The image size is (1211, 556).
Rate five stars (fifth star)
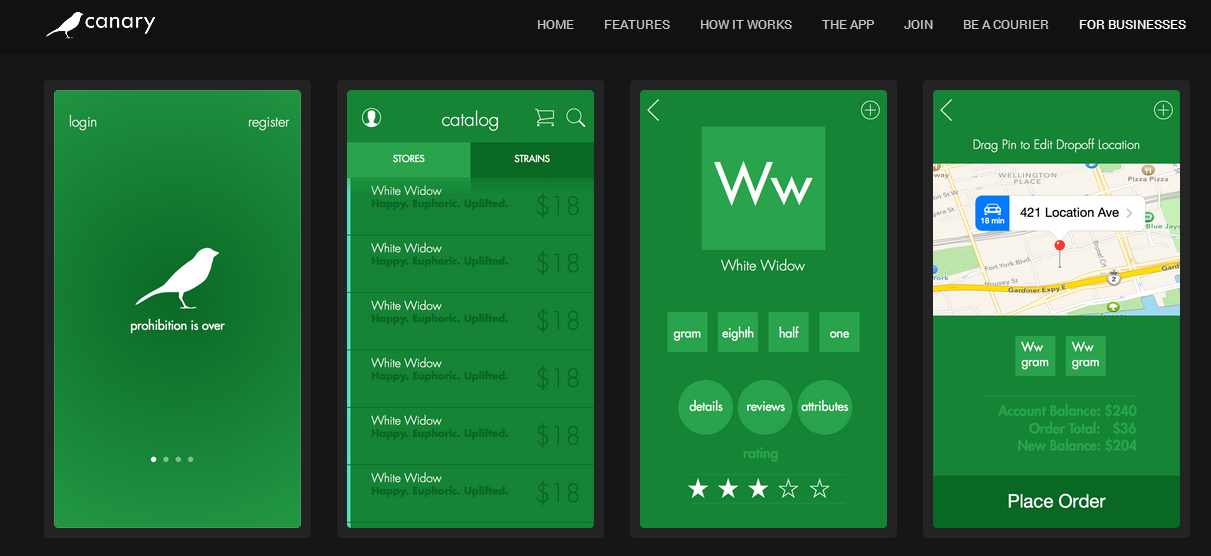pos(820,489)
